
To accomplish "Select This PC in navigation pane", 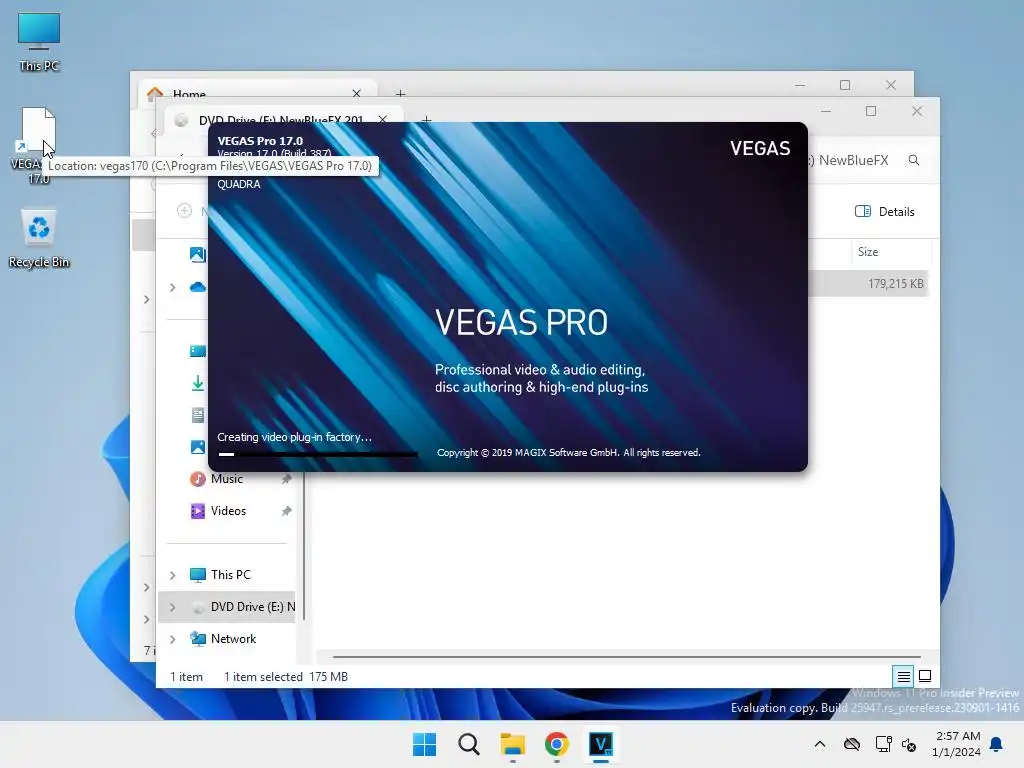I will [x=230, y=575].
